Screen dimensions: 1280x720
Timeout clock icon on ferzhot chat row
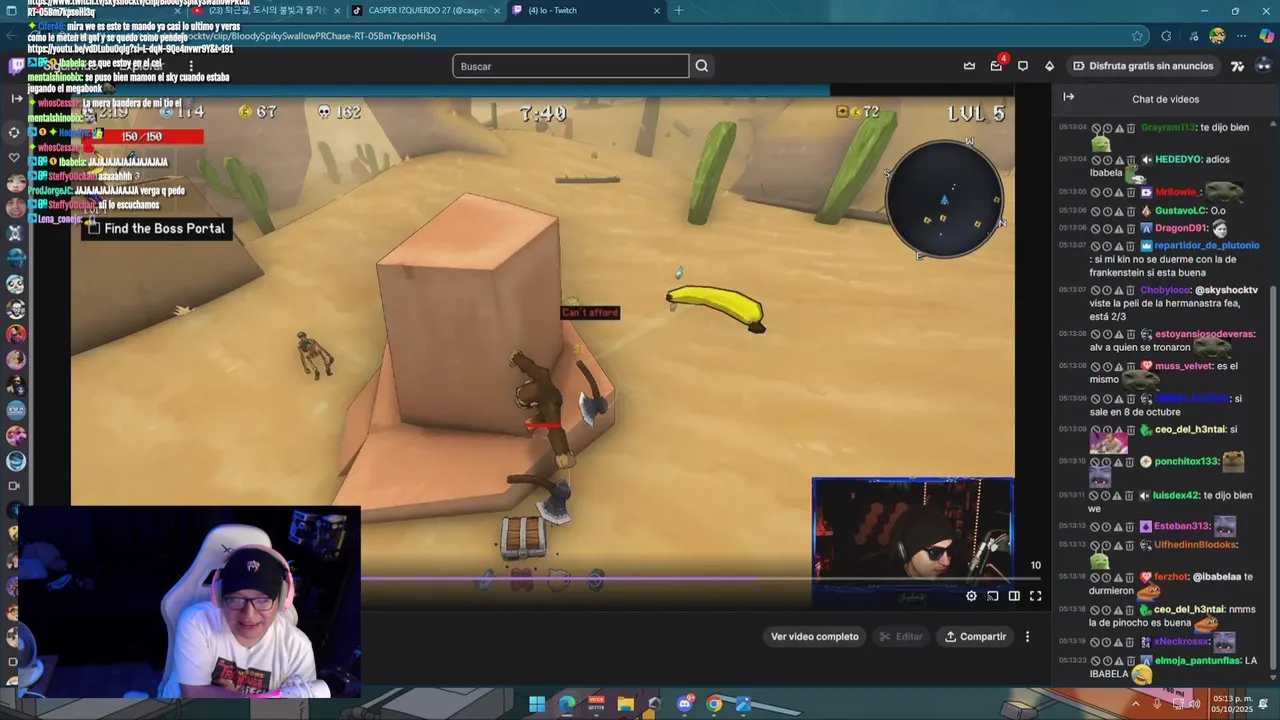pos(1107,577)
